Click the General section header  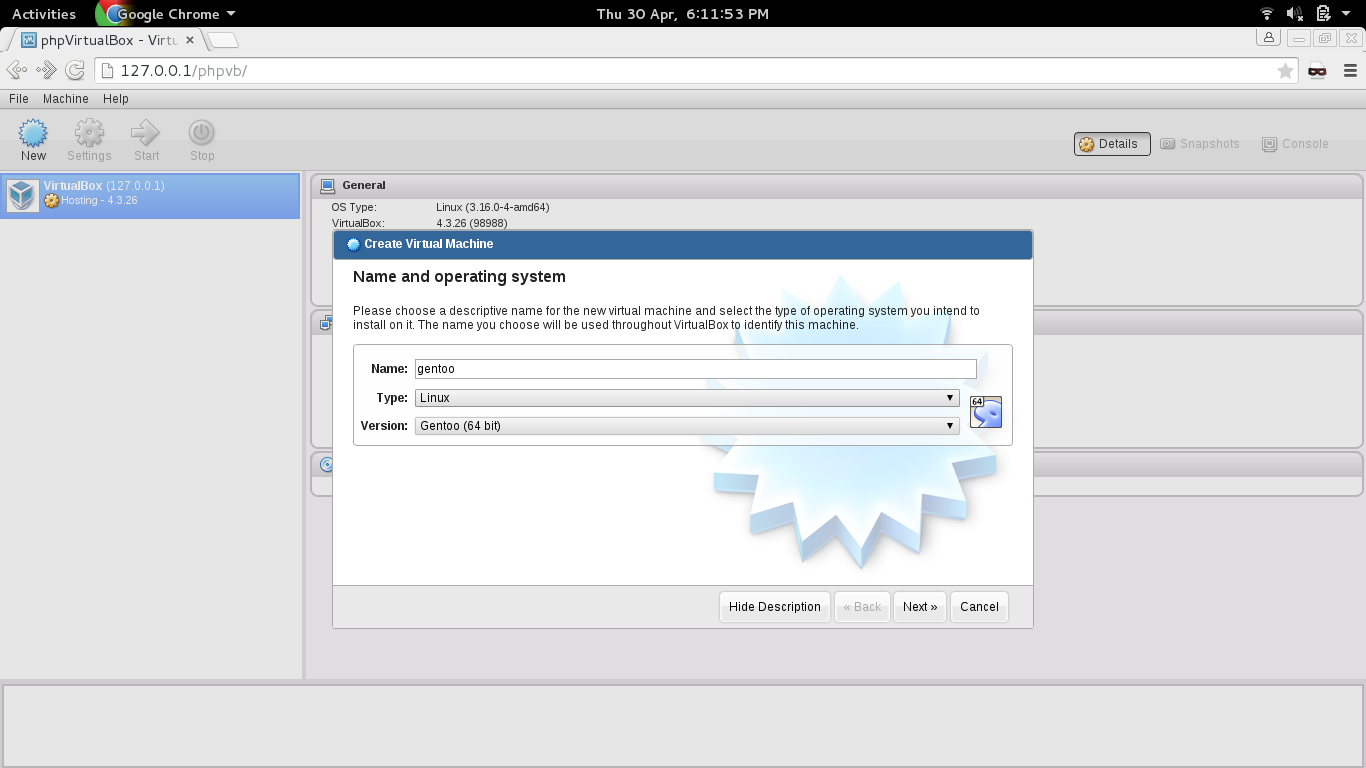pos(837,185)
